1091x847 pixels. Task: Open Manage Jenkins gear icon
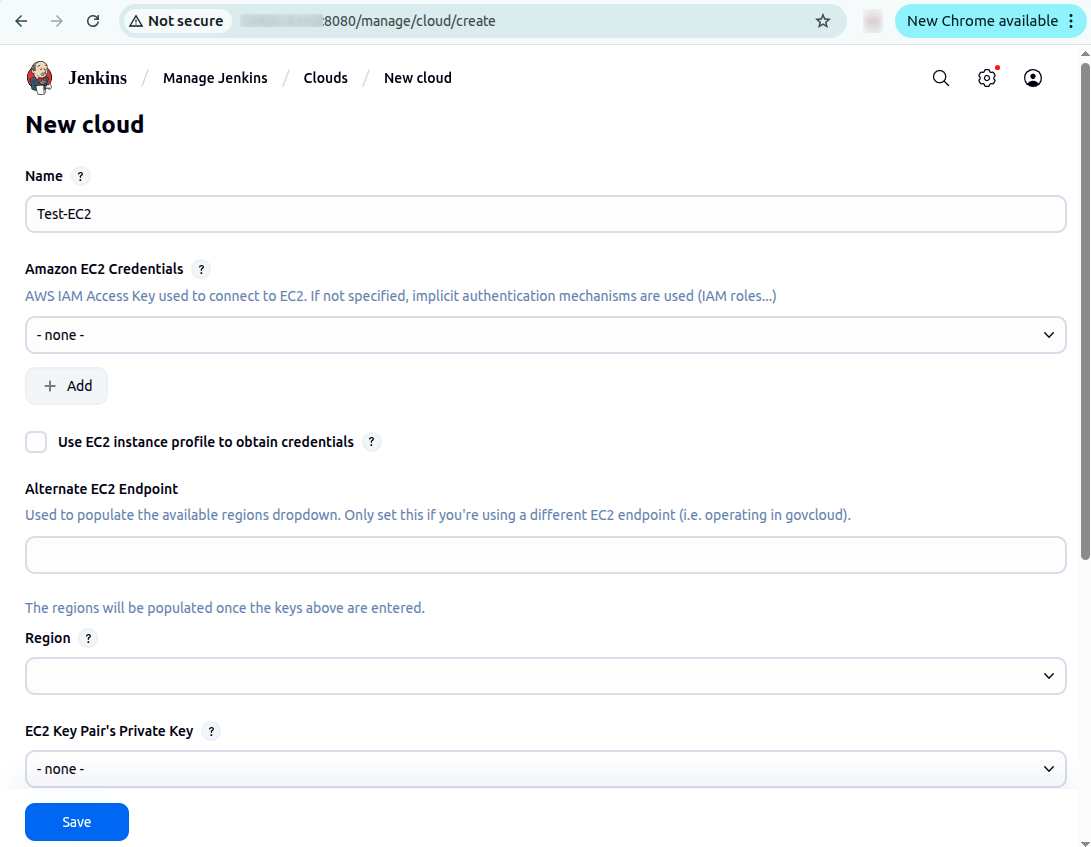[987, 78]
